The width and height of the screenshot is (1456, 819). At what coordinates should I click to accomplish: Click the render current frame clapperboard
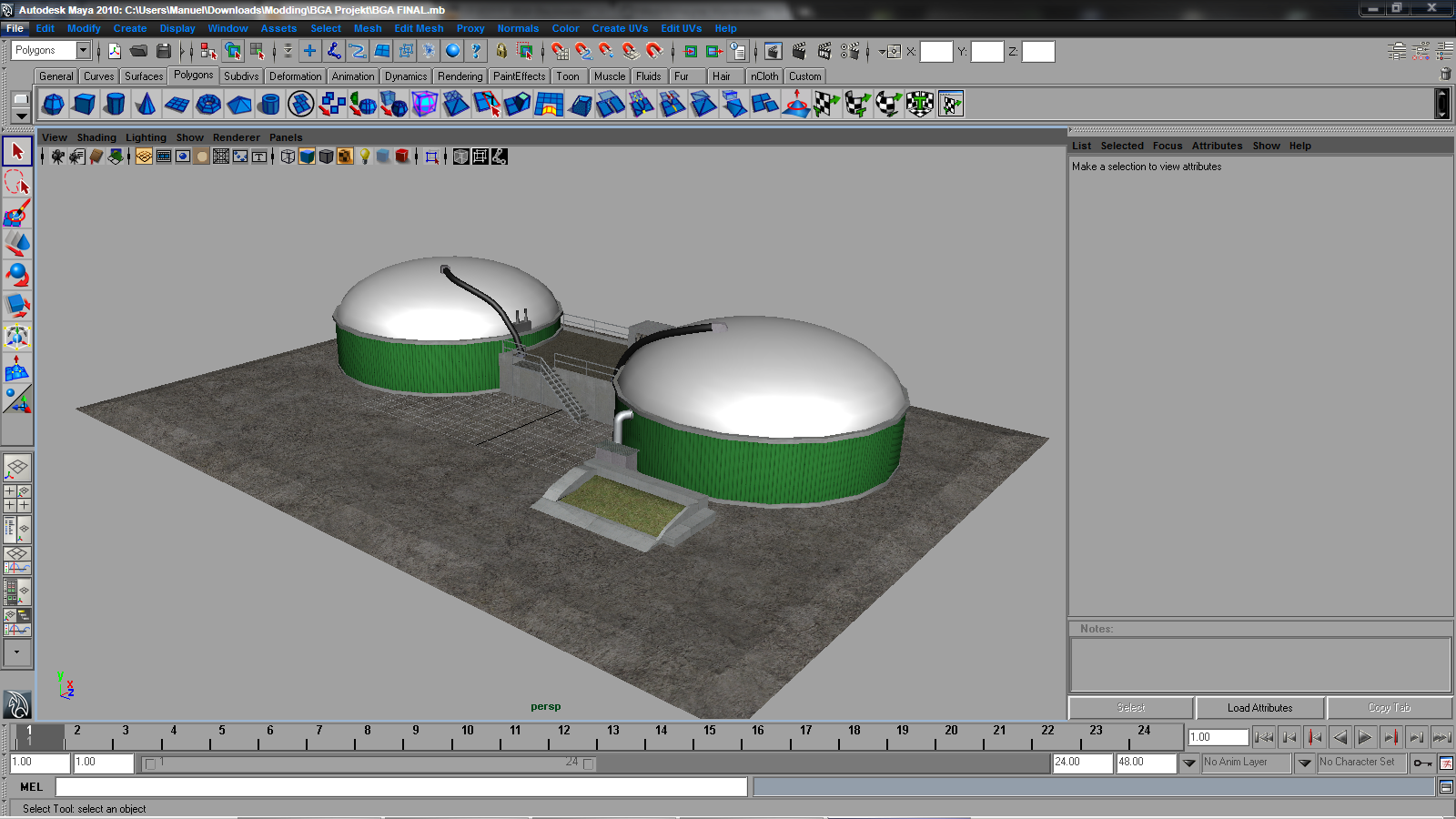click(x=799, y=51)
